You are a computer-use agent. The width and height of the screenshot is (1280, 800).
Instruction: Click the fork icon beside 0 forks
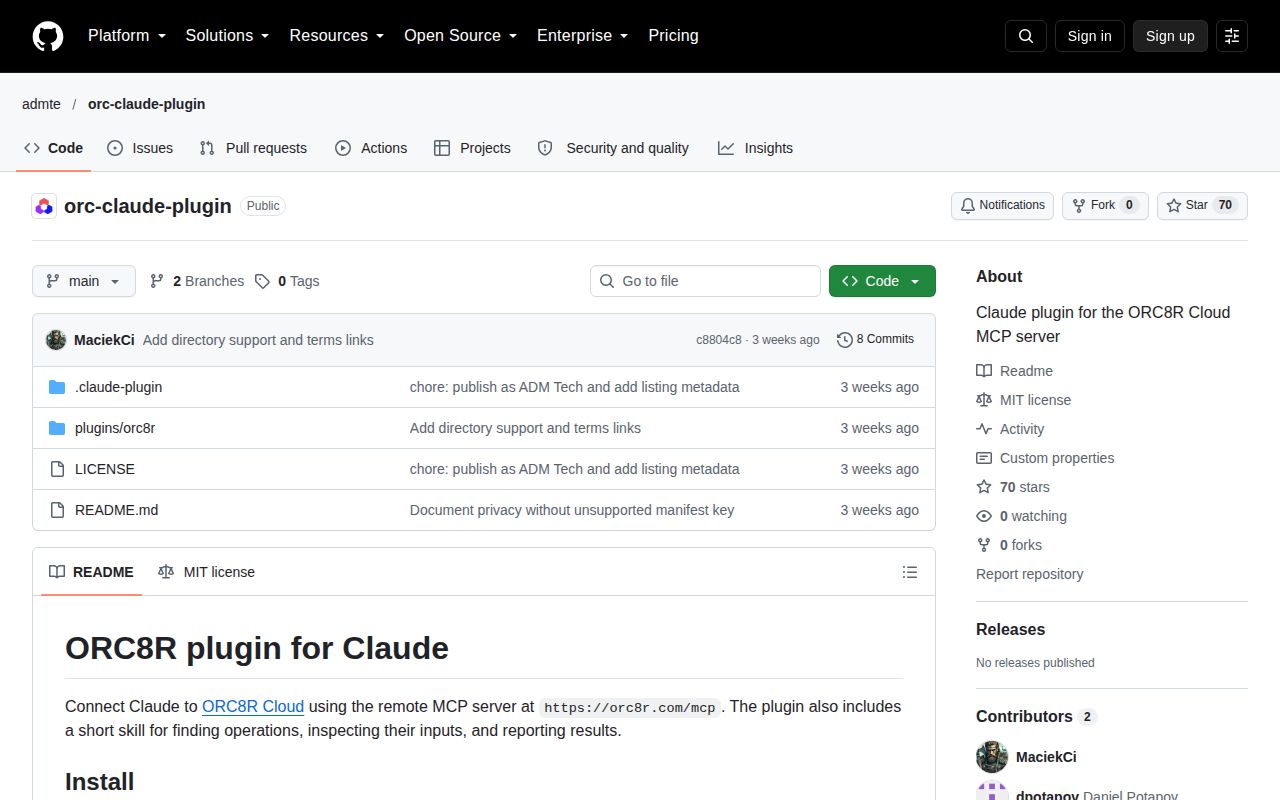(x=984, y=545)
